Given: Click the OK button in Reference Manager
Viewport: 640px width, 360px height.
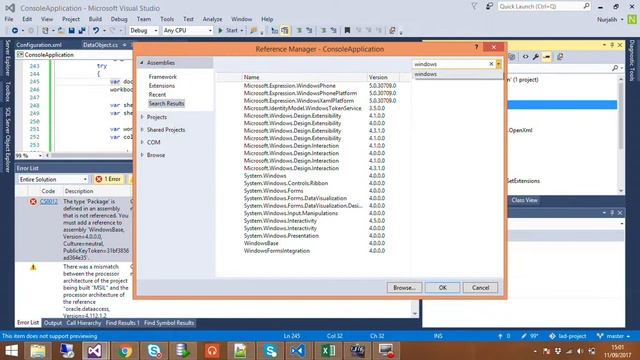Looking at the screenshot, I should [x=442, y=288].
